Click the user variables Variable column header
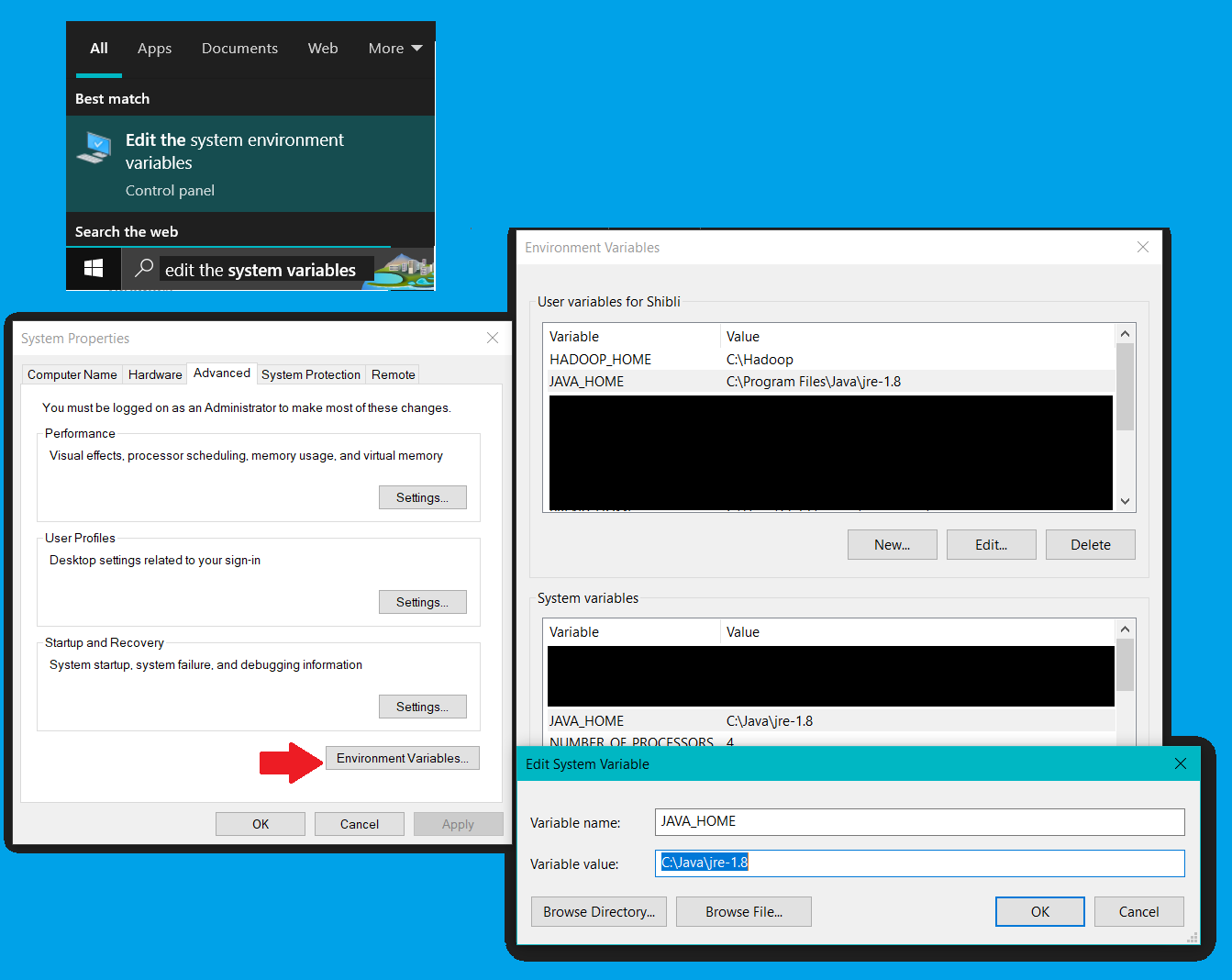 [632, 337]
